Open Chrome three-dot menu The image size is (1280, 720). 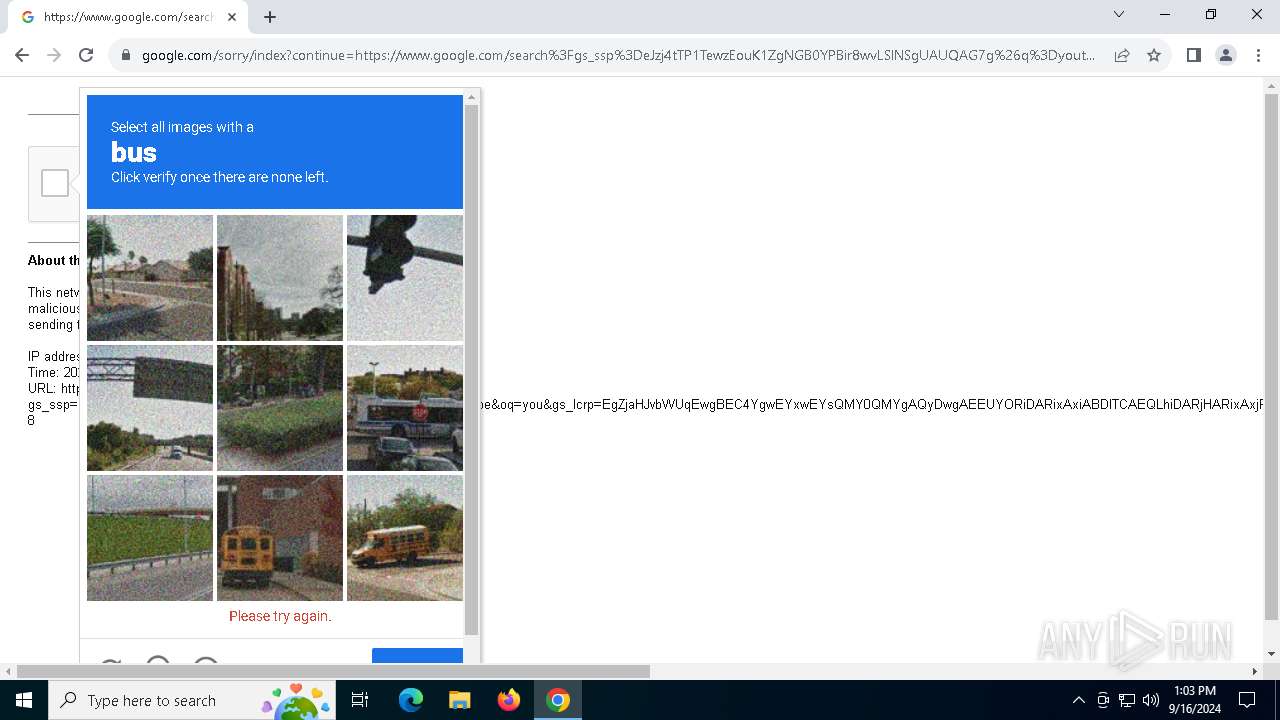(x=1259, y=55)
